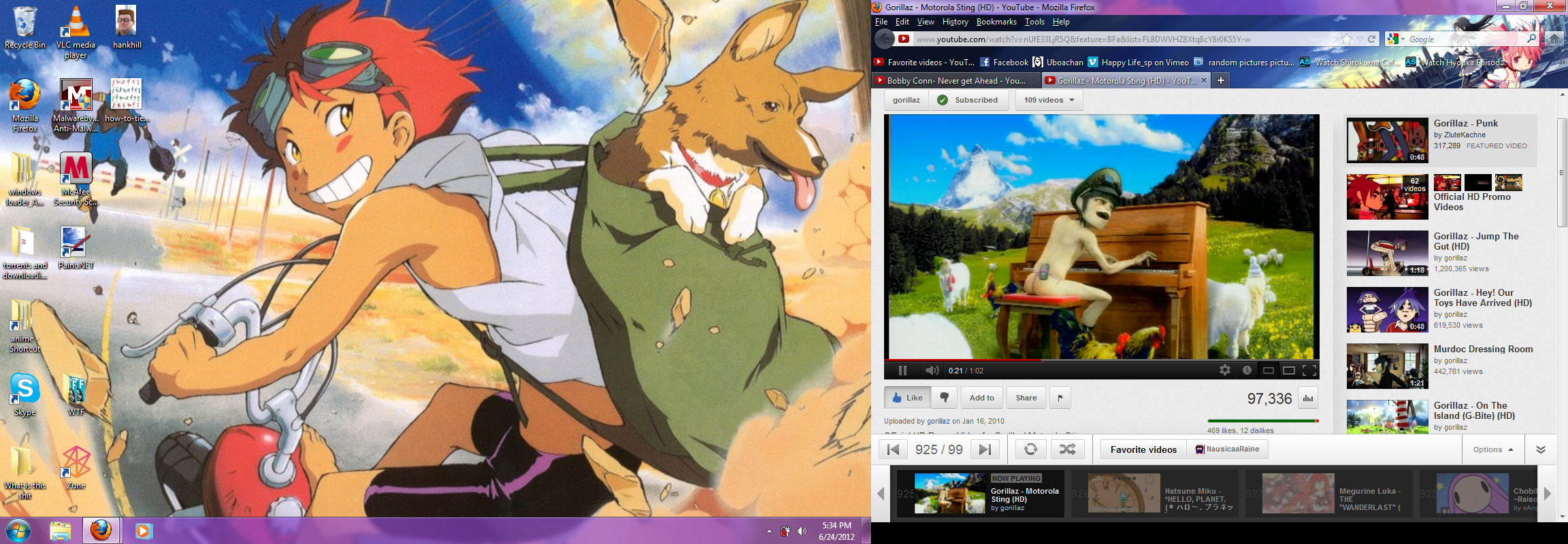Image resolution: width=1568 pixels, height=544 pixels.
Task: Mute the video with the speaker icon
Action: click(932, 371)
